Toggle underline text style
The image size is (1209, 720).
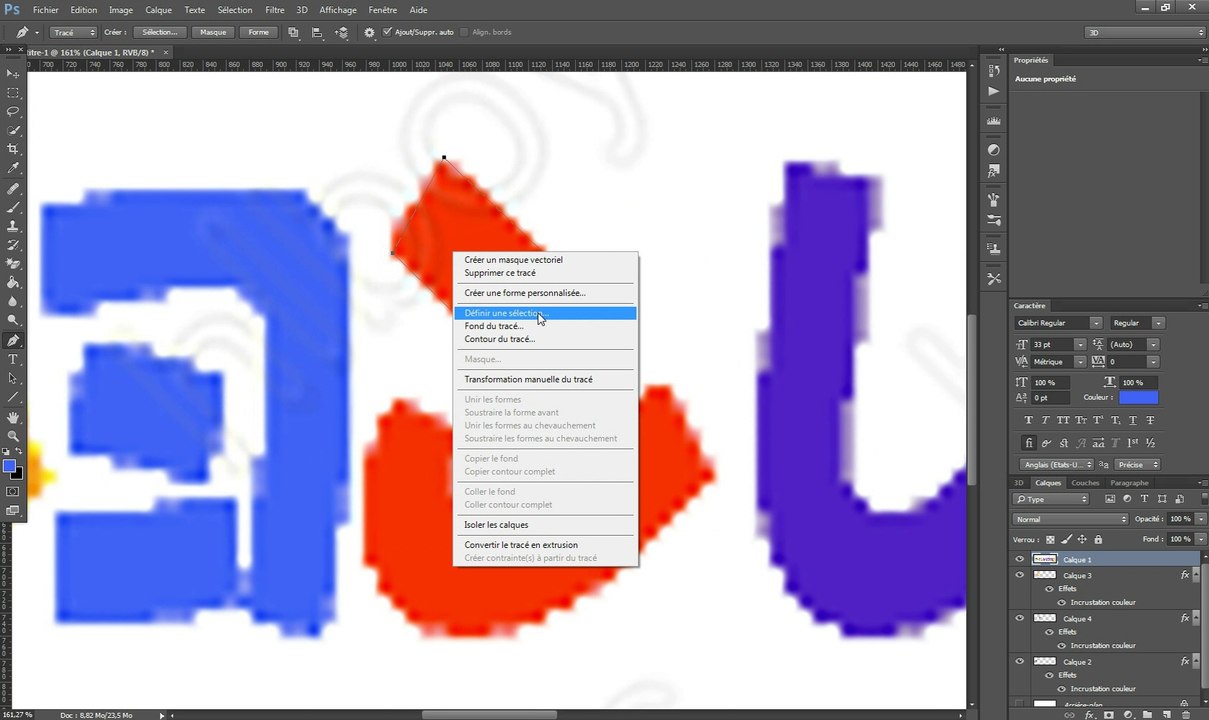(1134, 420)
